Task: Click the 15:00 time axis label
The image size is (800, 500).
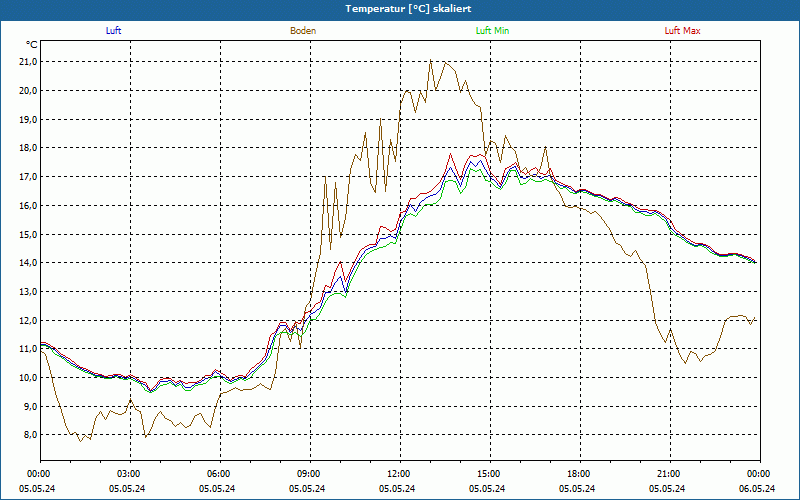Action: click(x=489, y=474)
